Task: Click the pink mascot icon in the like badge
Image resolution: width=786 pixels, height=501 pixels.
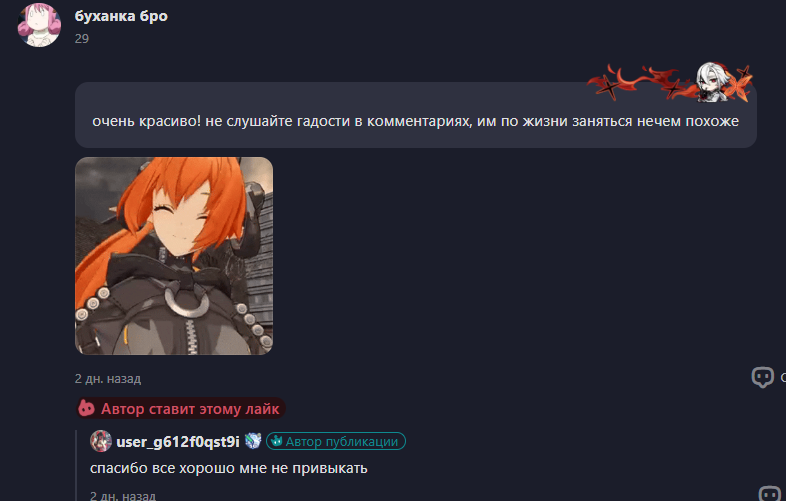Action: click(x=86, y=408)
